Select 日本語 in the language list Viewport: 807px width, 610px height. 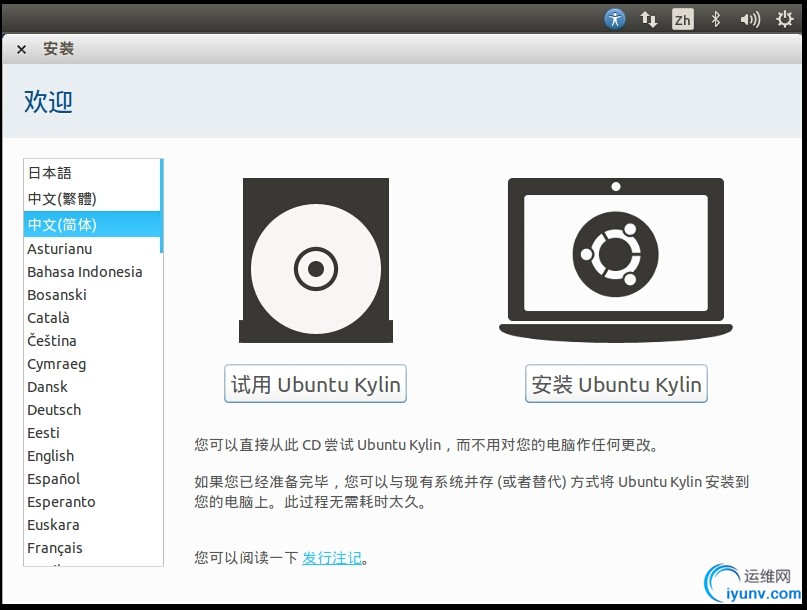click(92, 172)
